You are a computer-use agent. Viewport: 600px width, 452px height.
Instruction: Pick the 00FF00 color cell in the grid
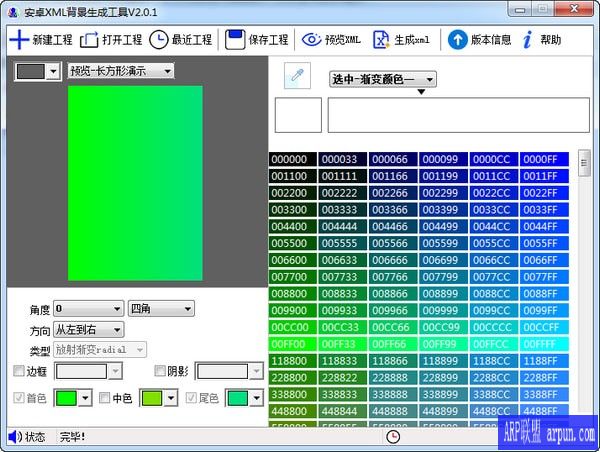(x=293, y=343)
